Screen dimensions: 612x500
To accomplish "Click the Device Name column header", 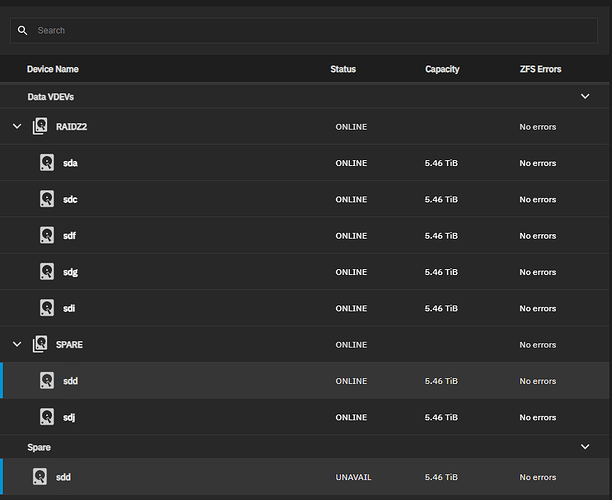I will [53, 69].
